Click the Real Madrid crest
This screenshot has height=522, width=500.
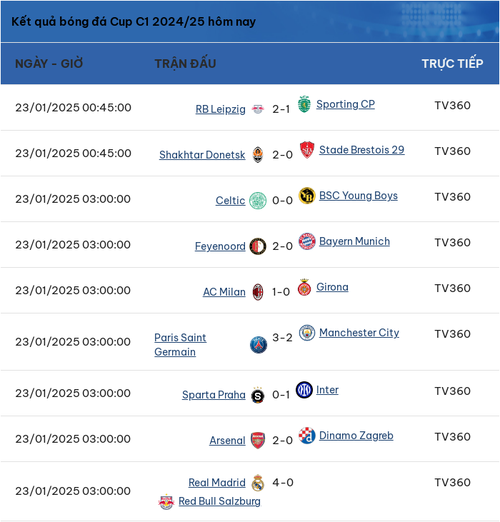pyautogui.click(x=258, y=483)
